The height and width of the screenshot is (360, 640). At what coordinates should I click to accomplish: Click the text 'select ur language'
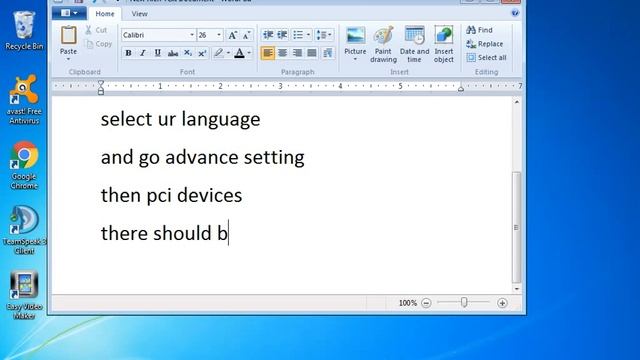pyautogui.click(x=180, y=120)
